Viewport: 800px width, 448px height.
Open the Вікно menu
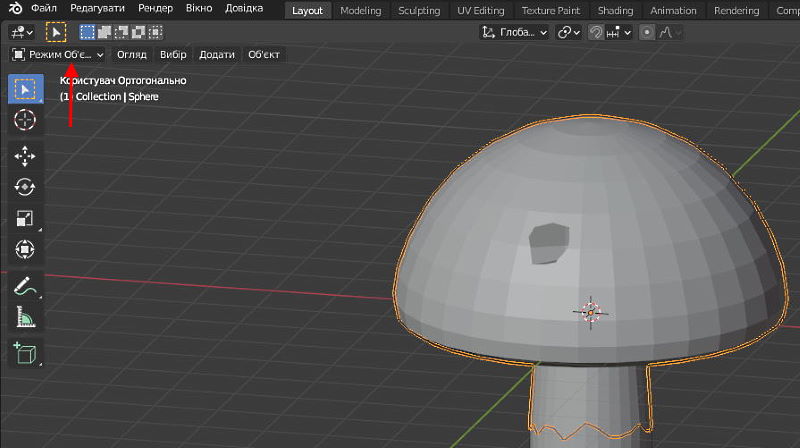pos(199,9)
